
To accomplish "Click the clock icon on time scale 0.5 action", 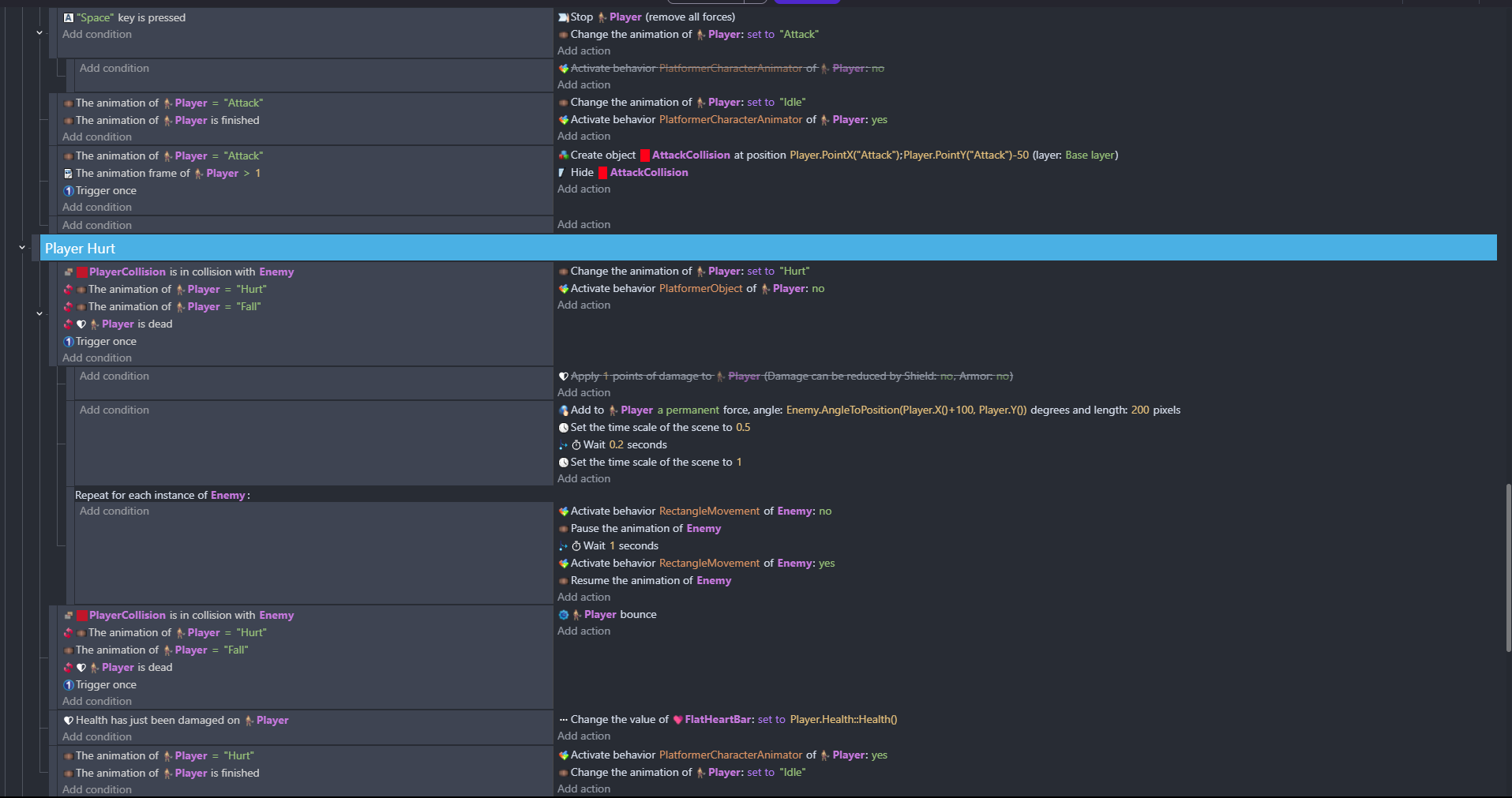I will pos(563,428).
